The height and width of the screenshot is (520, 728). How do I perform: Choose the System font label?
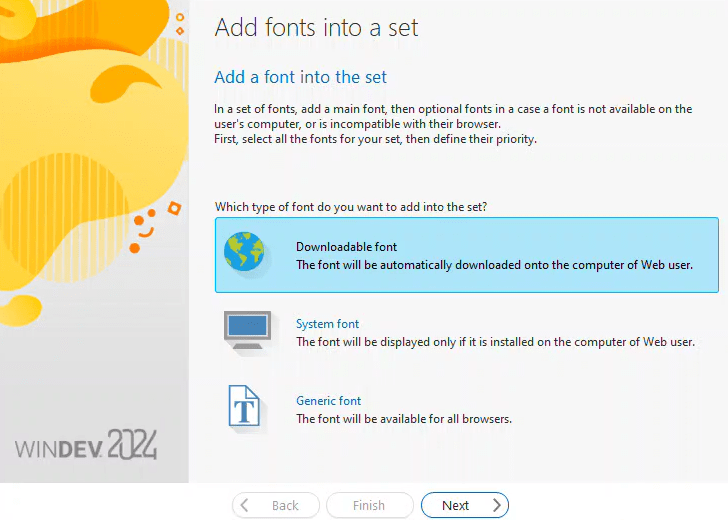coord(327,324)
